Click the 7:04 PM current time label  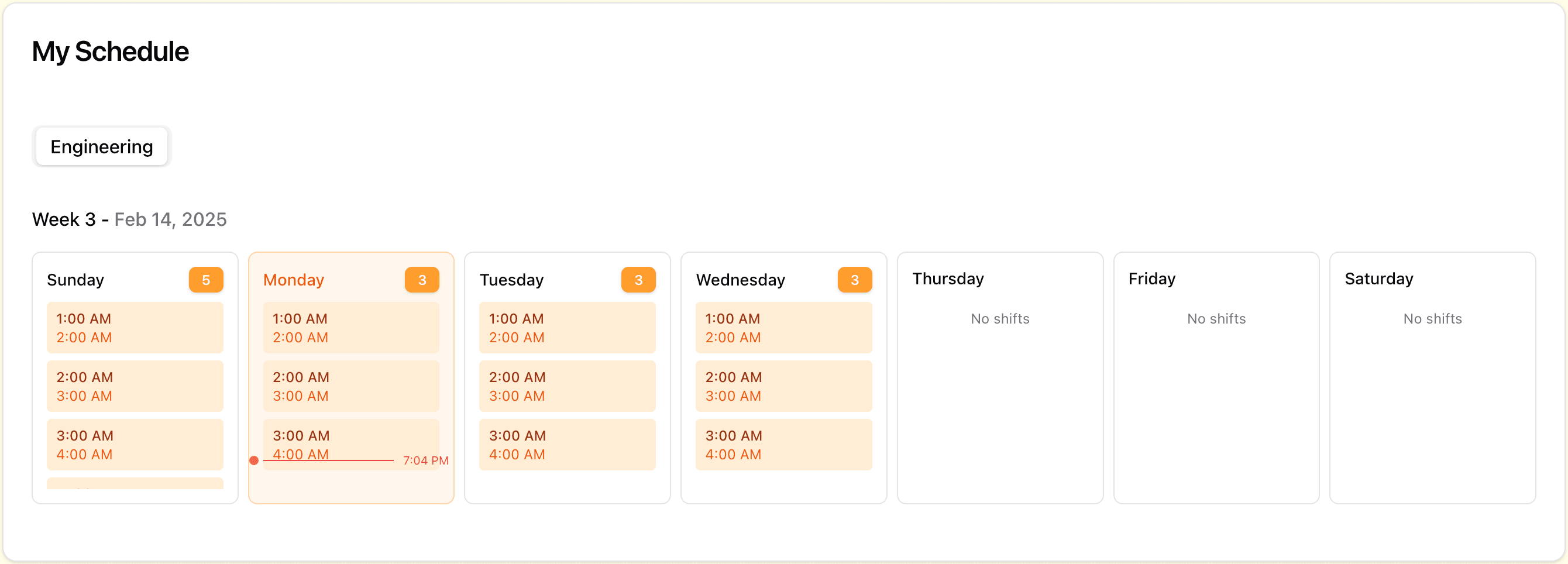tap(425, 460)
